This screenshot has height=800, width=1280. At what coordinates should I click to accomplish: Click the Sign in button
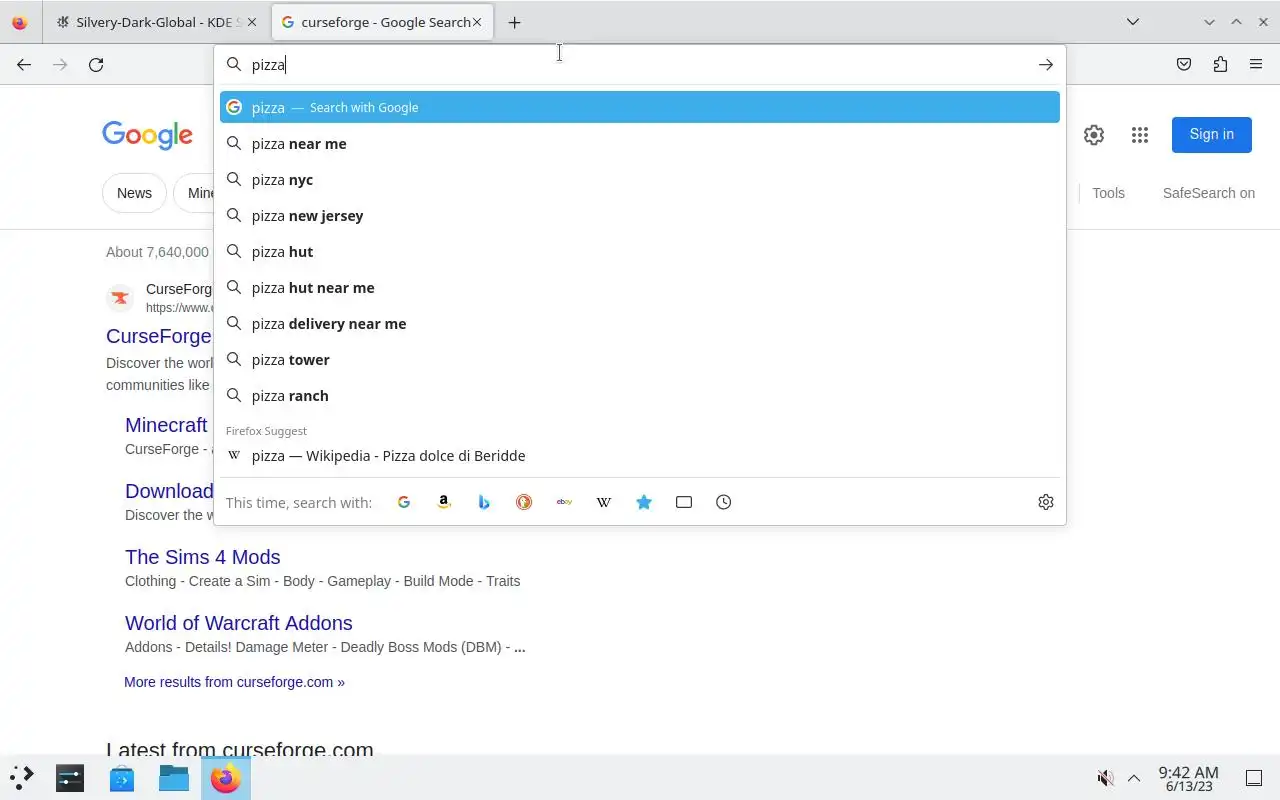pos(1211,134)
